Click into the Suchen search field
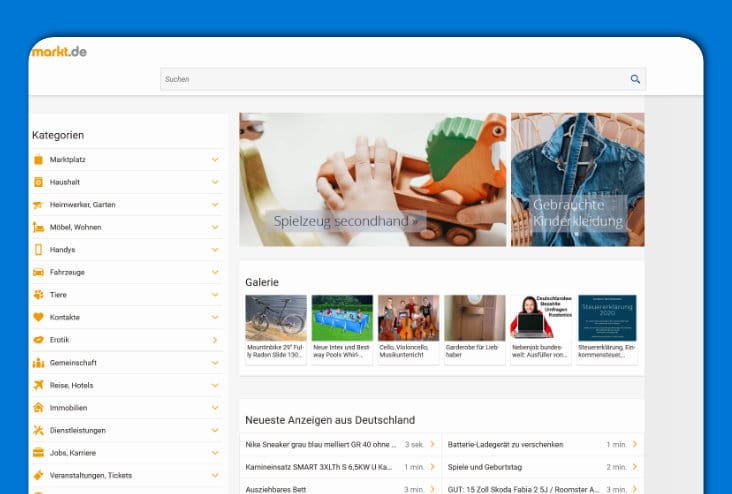This screenshot has height=494, width=732. pos(390,79)
